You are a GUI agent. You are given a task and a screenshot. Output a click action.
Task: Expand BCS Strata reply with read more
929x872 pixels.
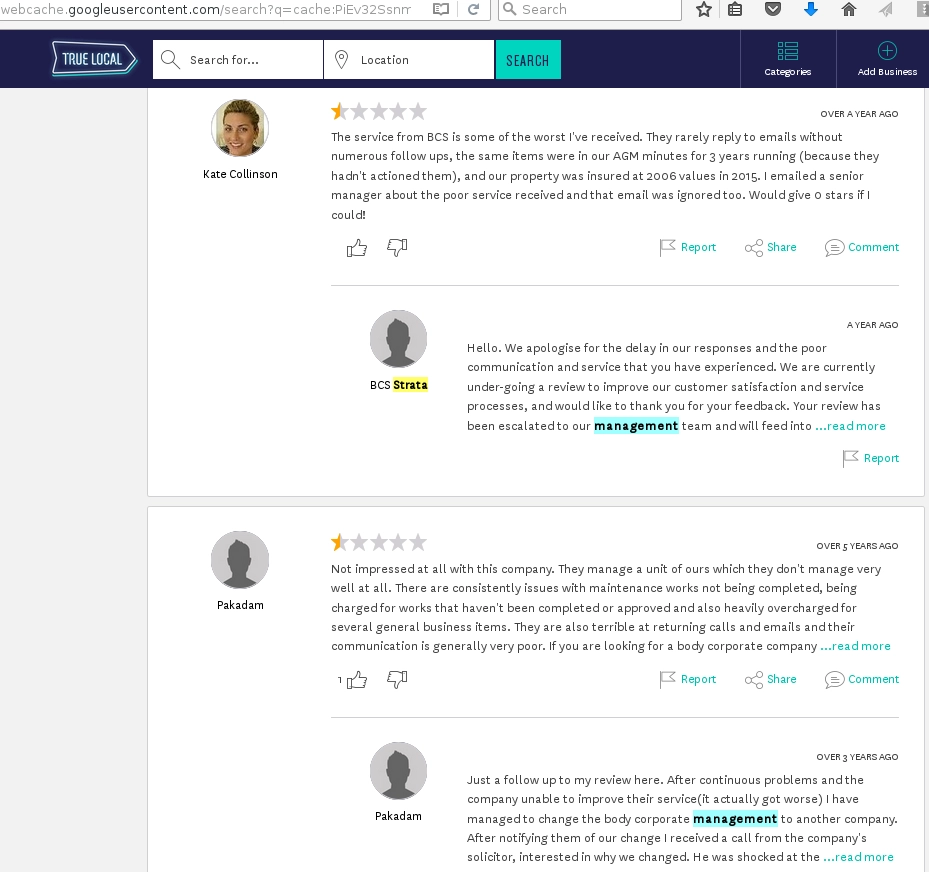[x=850, y=426]
